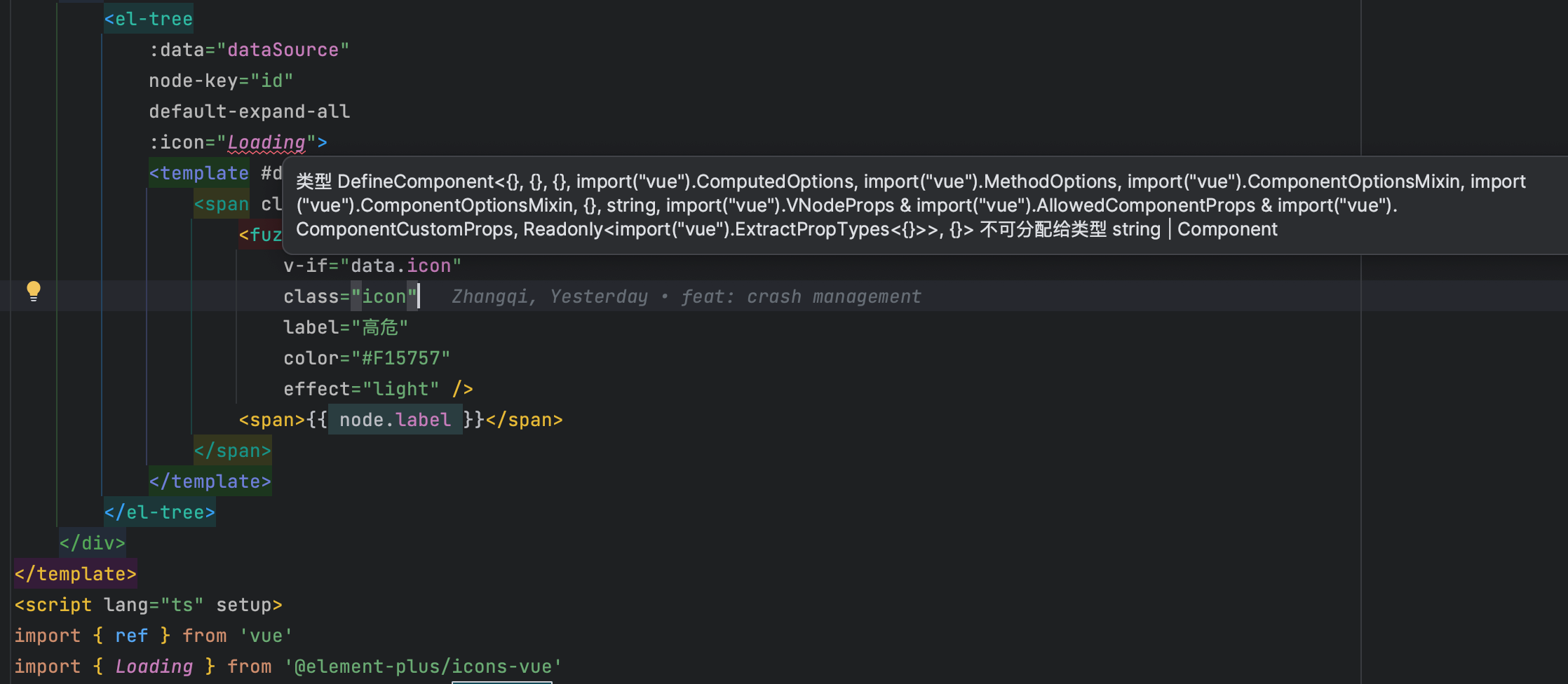Image resolution: width=1568 pixels, height=684 pixels.
Task: Click the script lang ts setup line
Action: click(147, 604)
